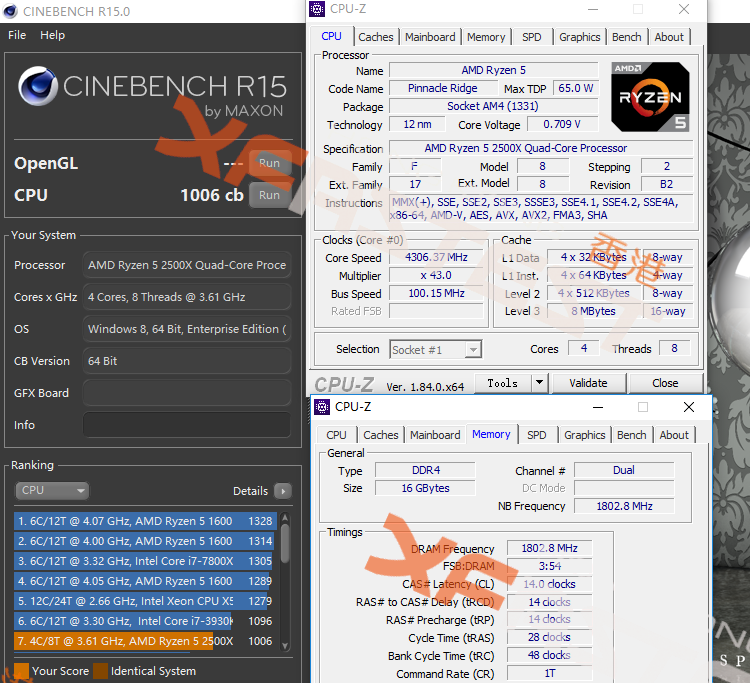Select Memory tab in bottom CPU-Z window

tap(491, 434)
